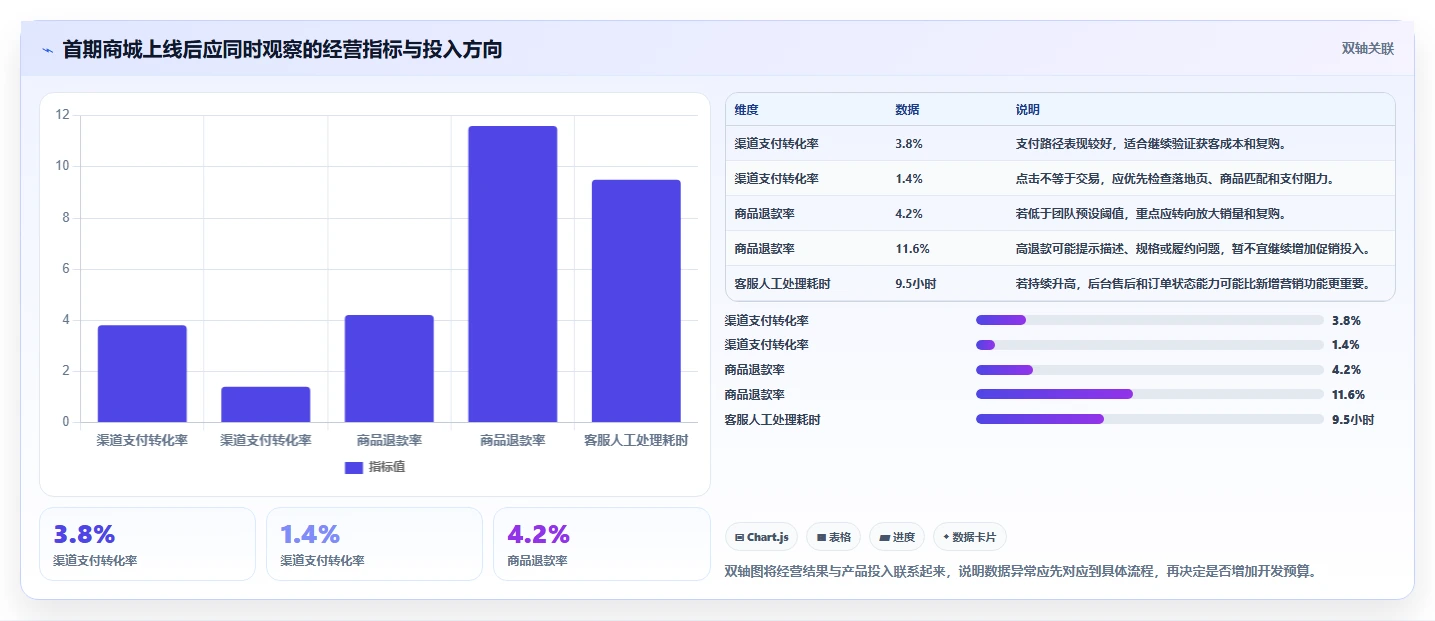This screenshot has width=1435, height=621.
Task: Click the 11.6% value in the table
Action: (x=912, y=249)
